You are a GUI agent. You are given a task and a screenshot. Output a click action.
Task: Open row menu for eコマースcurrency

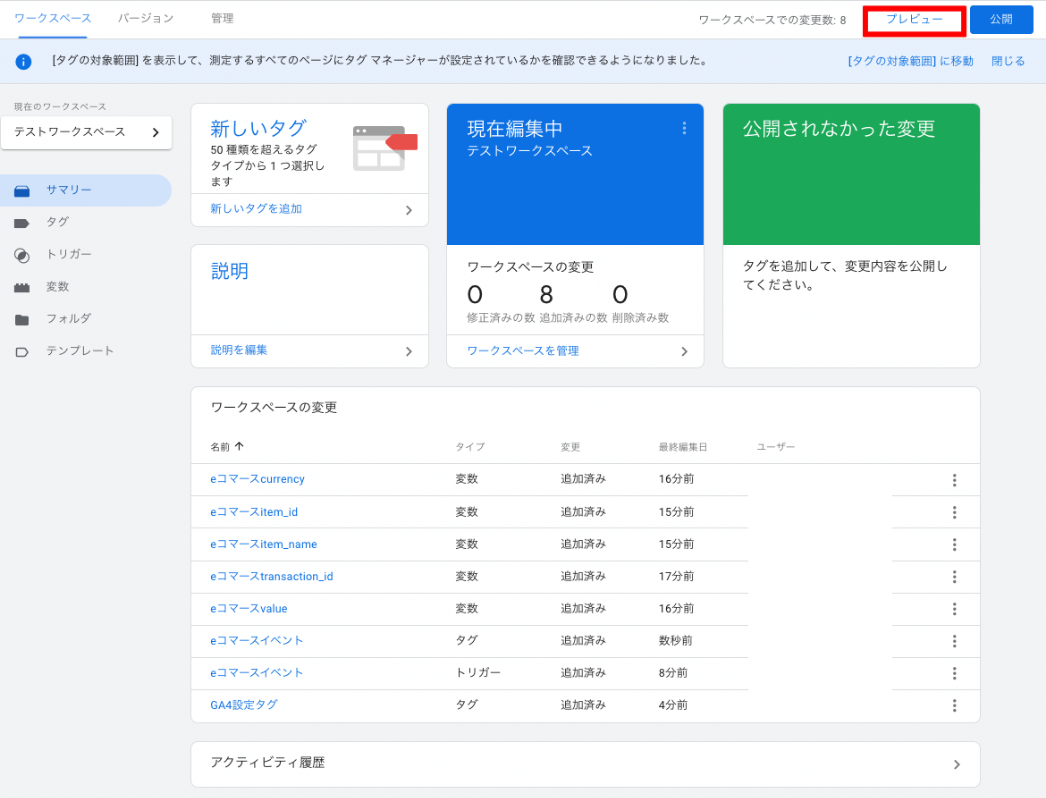(x=955, y=480)
